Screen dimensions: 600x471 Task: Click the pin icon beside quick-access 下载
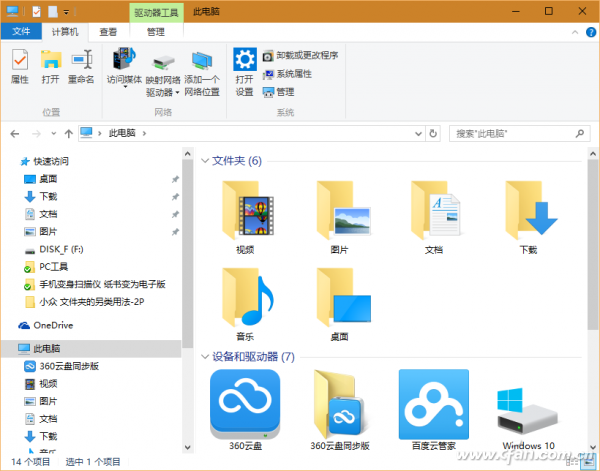175,197
